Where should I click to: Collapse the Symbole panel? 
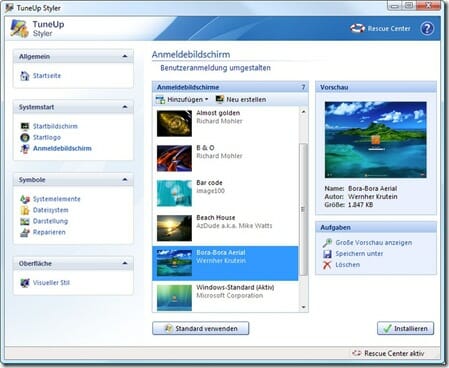click(125, 180)
